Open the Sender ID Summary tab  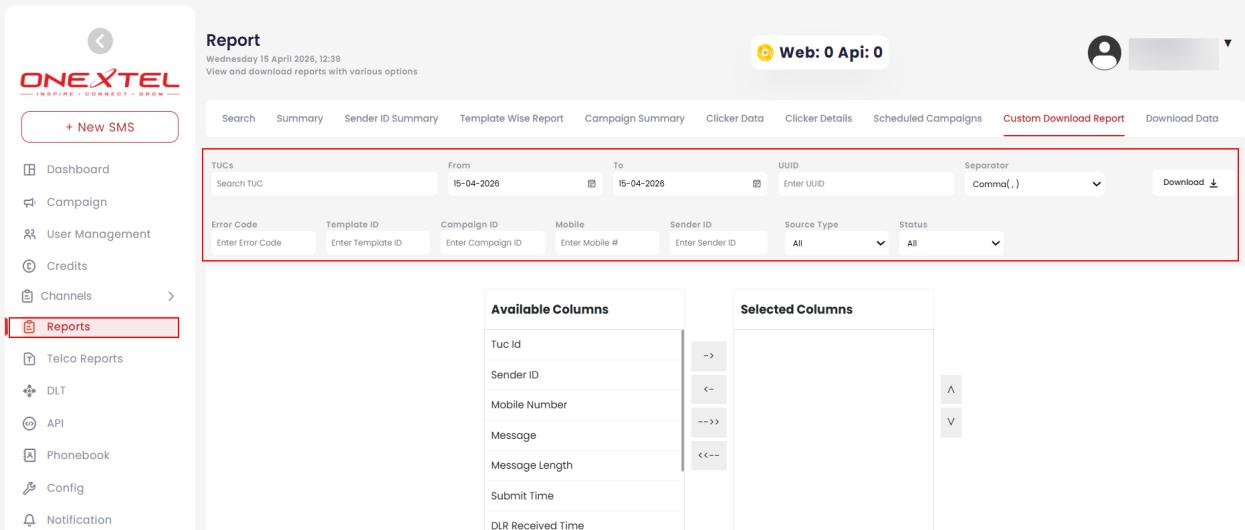pyautogui.click(x=389, y=118)
